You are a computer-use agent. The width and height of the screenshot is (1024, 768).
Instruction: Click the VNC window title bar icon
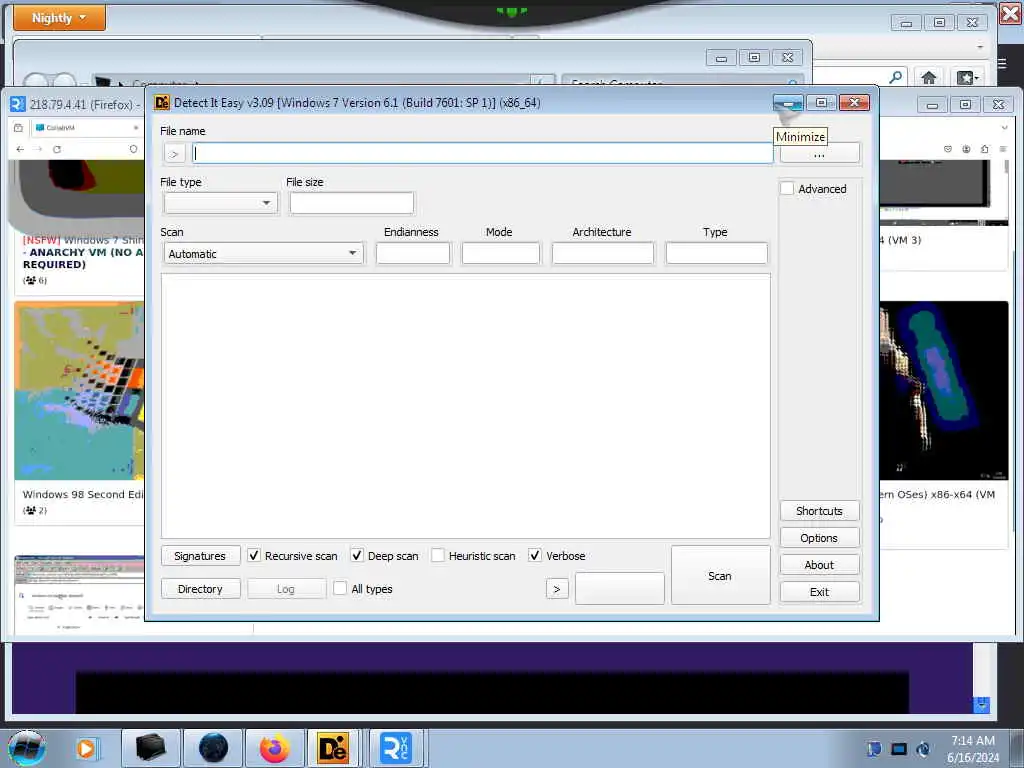click(18, 104)
